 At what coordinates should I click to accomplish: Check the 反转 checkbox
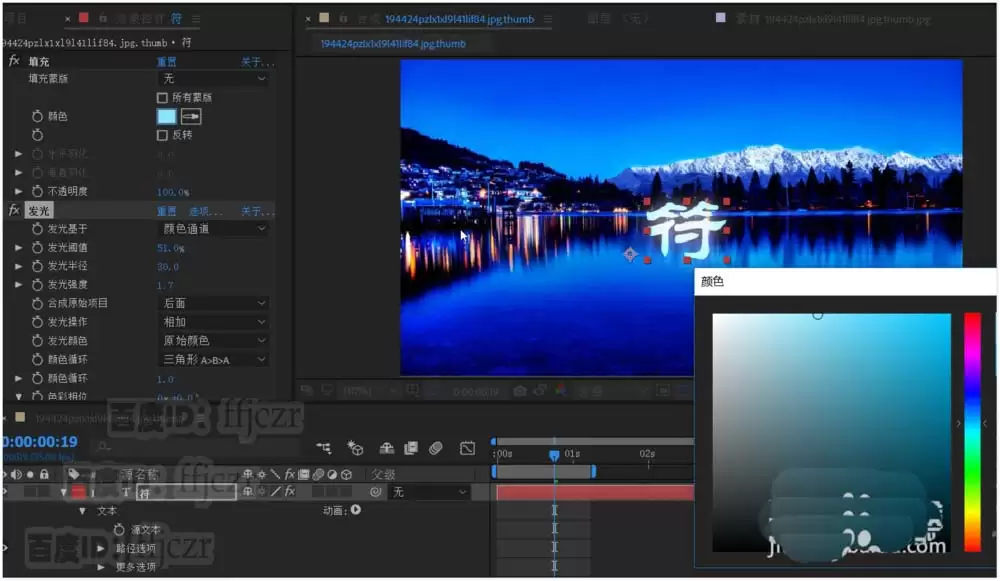[x=162, y=135]
